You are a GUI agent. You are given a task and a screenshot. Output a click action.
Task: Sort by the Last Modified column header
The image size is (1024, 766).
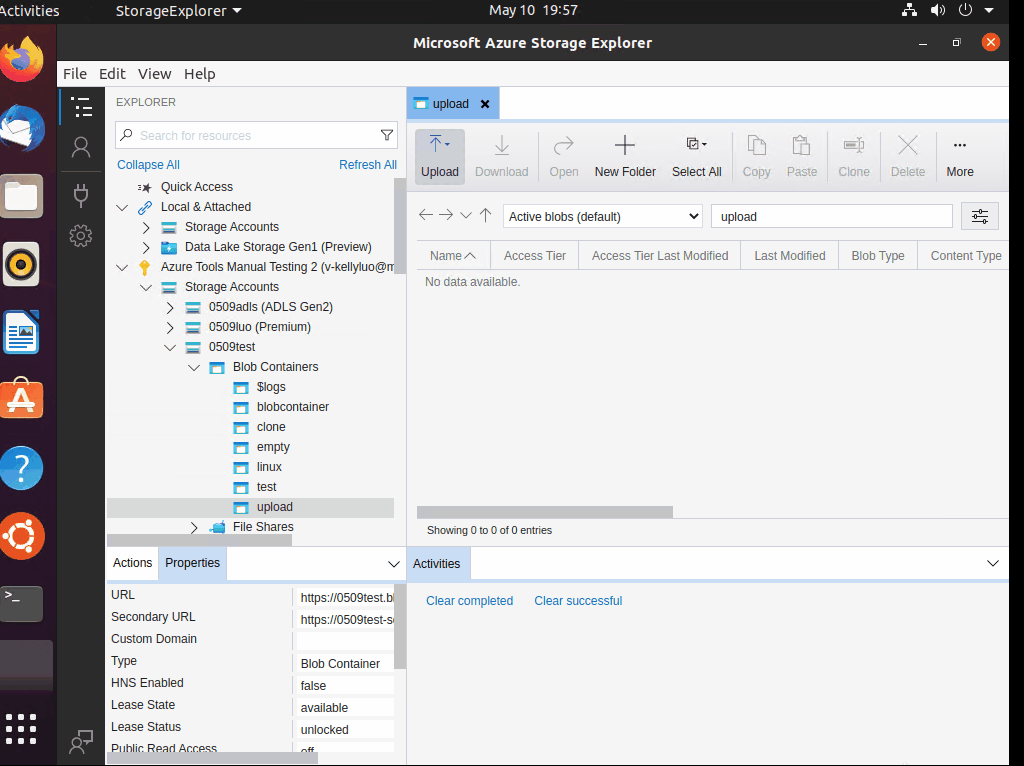[790, 255]
